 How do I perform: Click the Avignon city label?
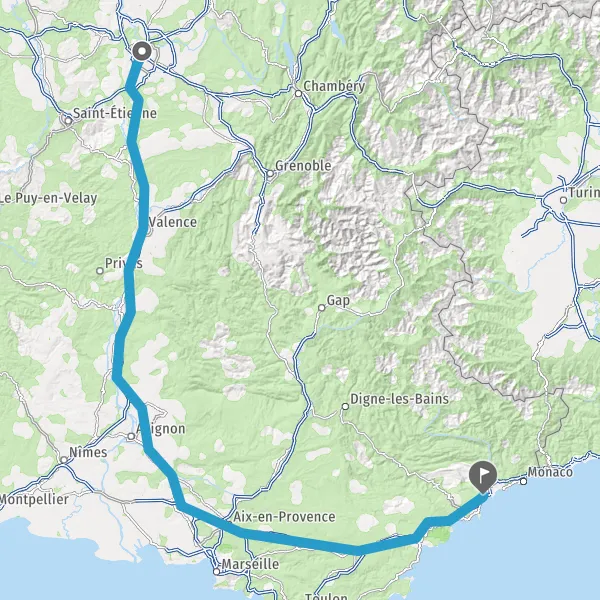[161, 429]
